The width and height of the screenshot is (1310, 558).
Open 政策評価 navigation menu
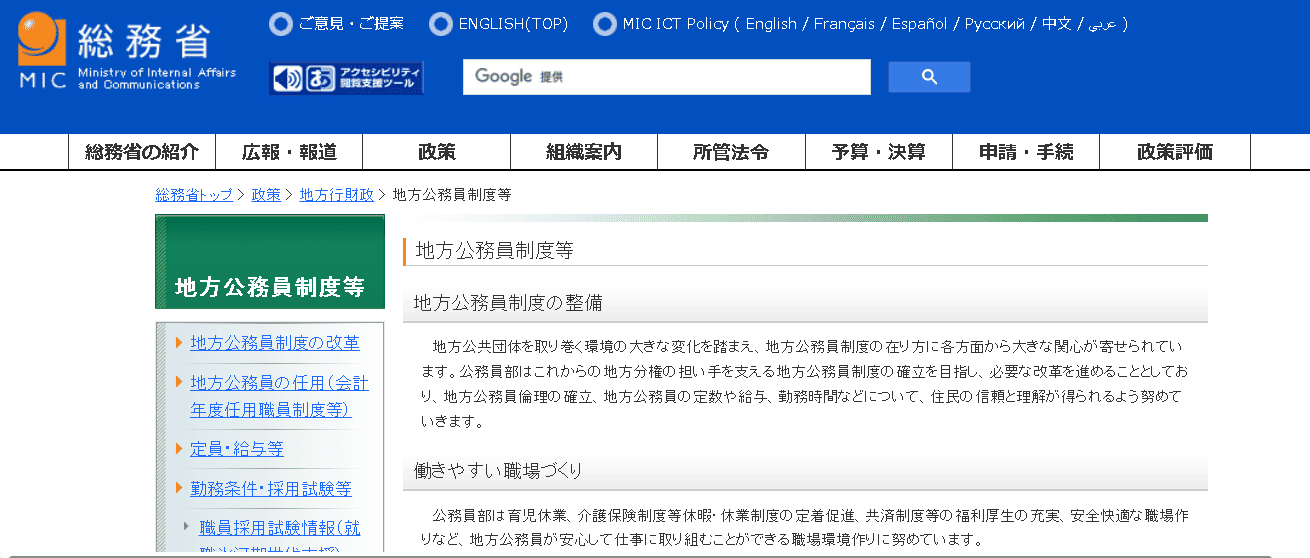[1175, 152]
